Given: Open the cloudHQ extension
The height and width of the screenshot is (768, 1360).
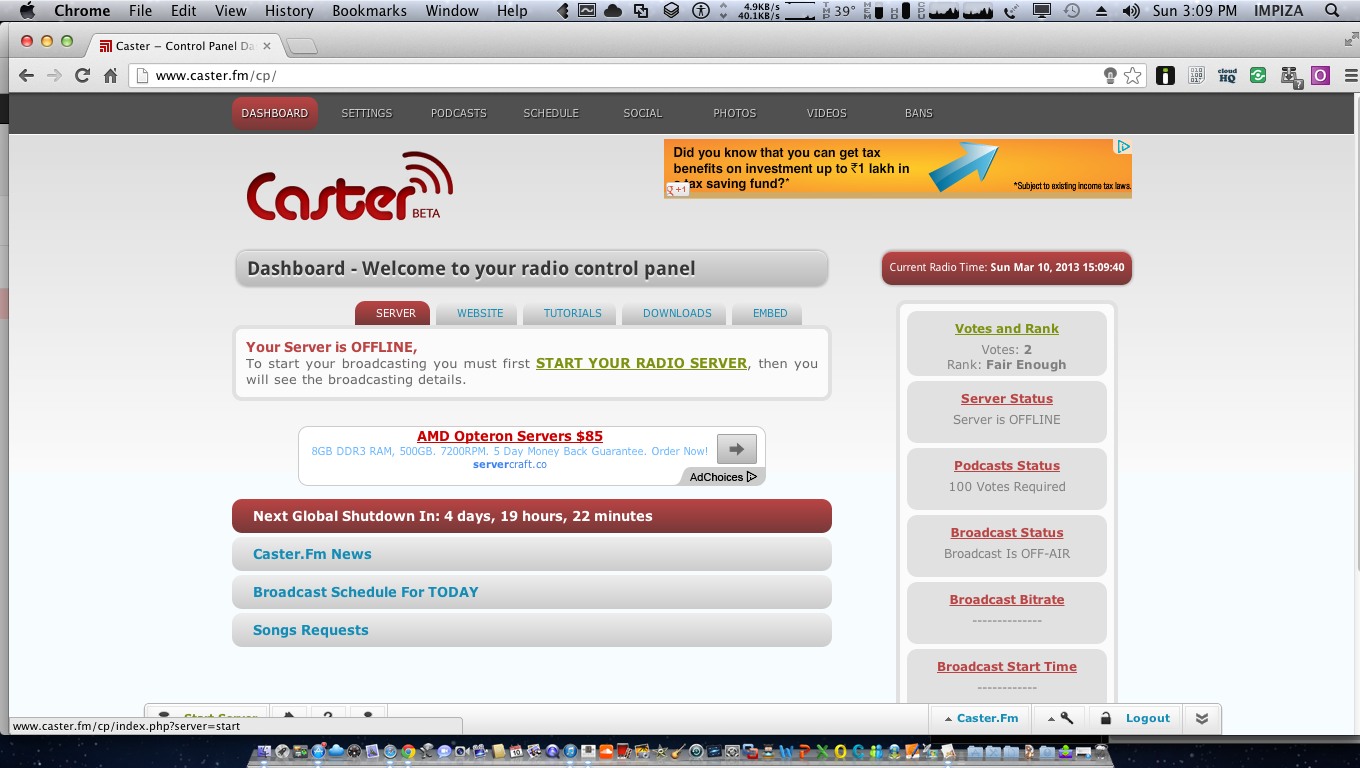Looking at the screenshot, I should [1227, 75].
